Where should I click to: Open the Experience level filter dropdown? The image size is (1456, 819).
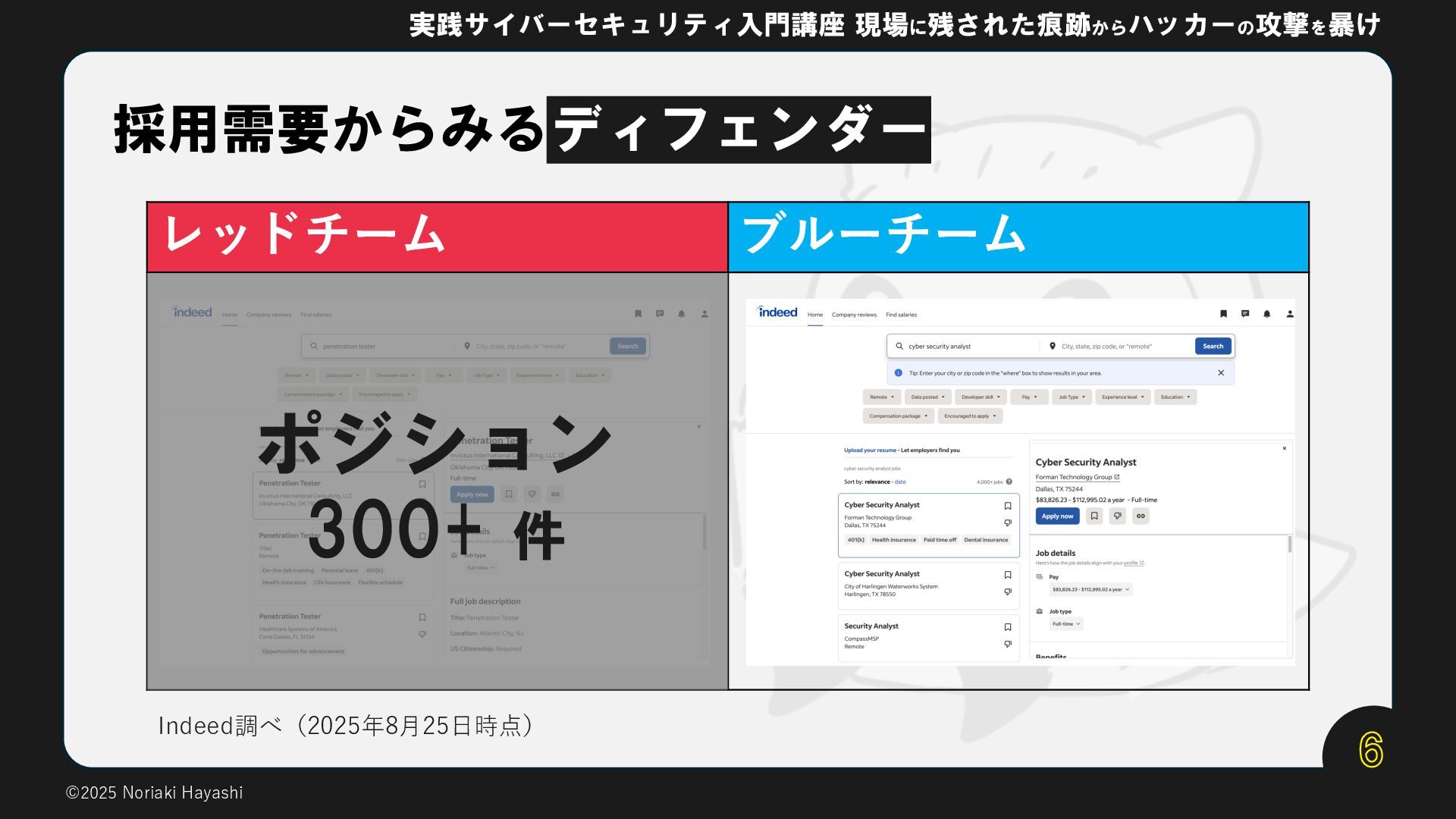pos(1122,397)
